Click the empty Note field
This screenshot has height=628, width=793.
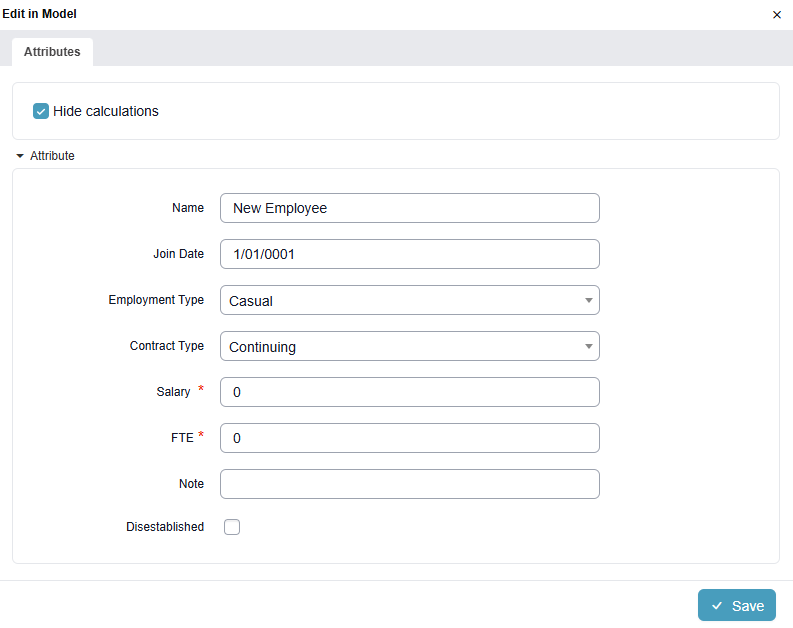coord(410,484)
